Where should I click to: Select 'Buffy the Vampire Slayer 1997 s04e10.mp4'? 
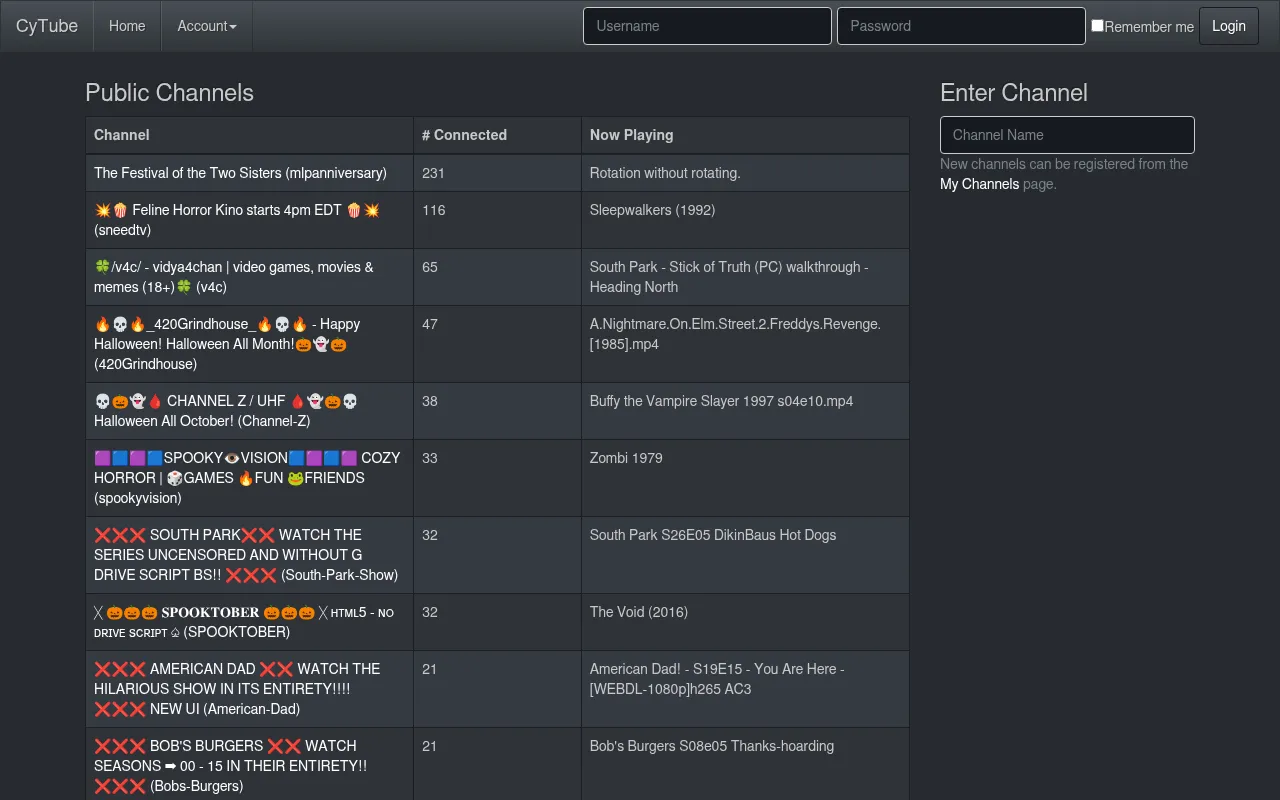click(721, 401)
